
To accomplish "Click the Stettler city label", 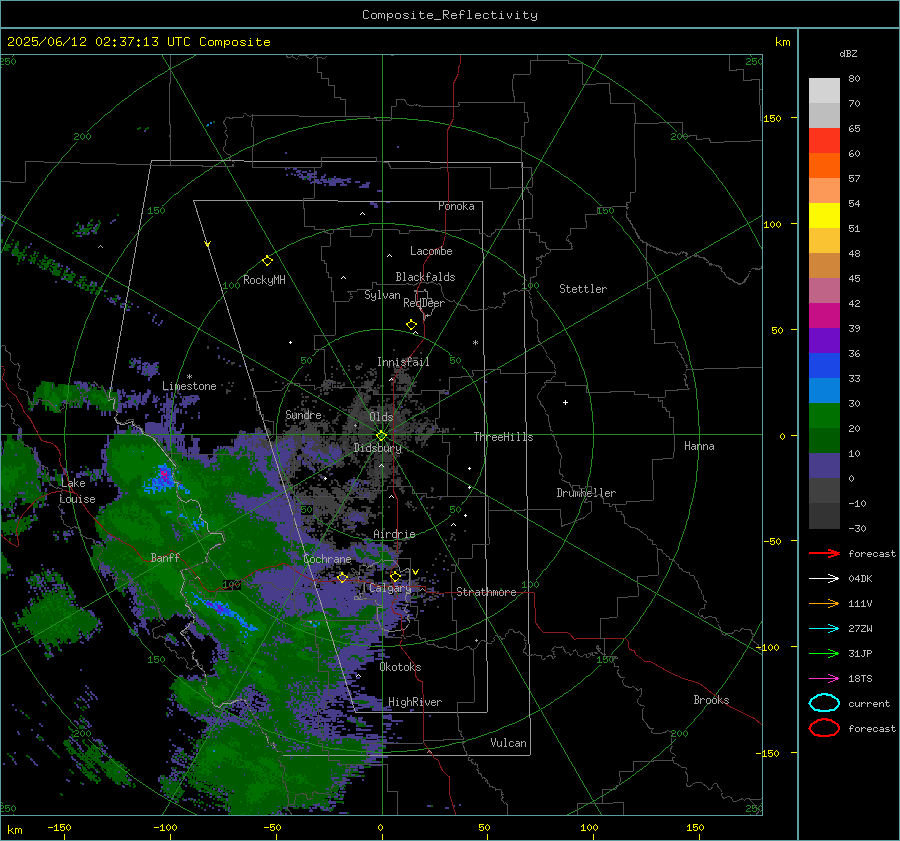I will (583, 289).
